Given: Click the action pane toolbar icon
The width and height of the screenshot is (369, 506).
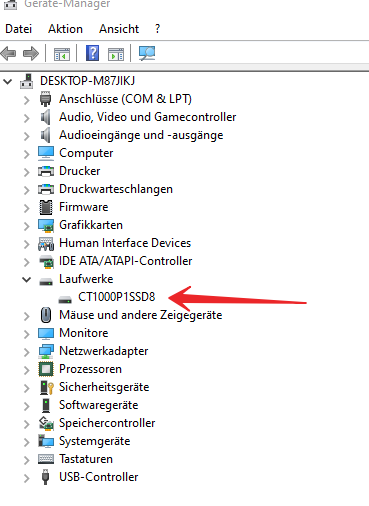Looking at the screenshot, I should (116, 54).
